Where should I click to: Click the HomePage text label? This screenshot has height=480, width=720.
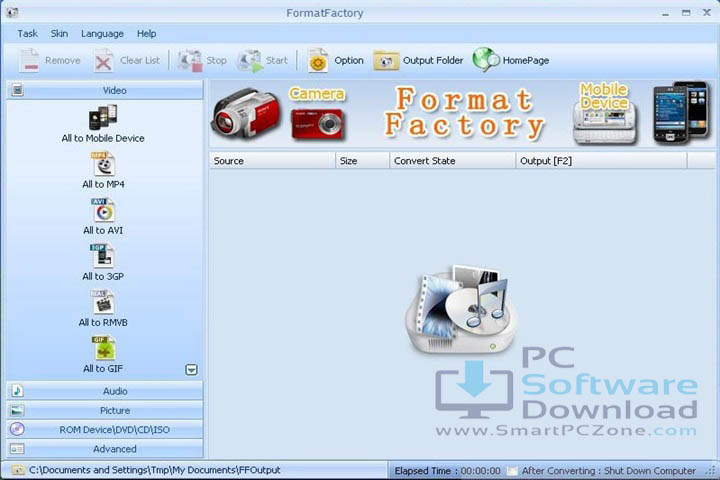pyautogui.click(x=526, y=61)
